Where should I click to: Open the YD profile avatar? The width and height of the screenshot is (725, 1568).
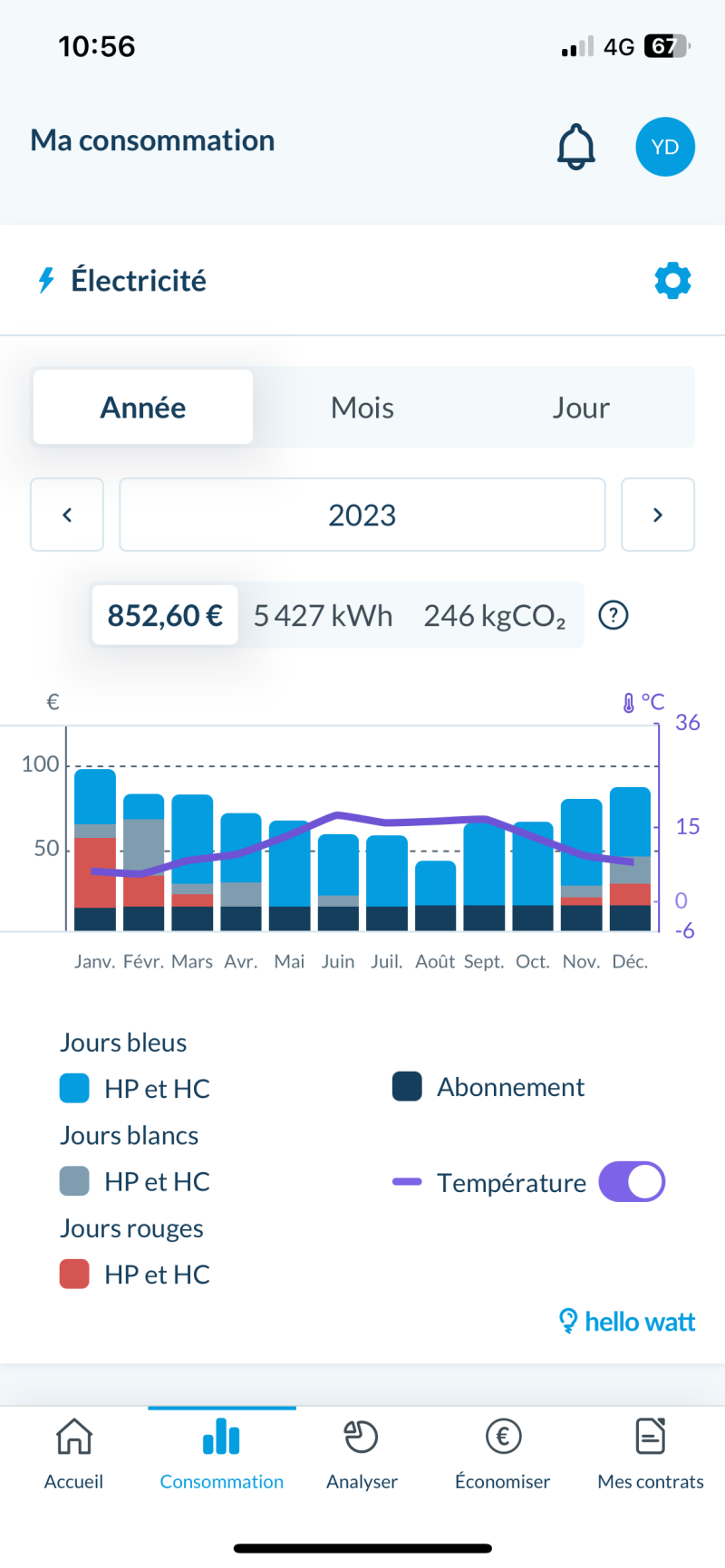coord(664,147)
